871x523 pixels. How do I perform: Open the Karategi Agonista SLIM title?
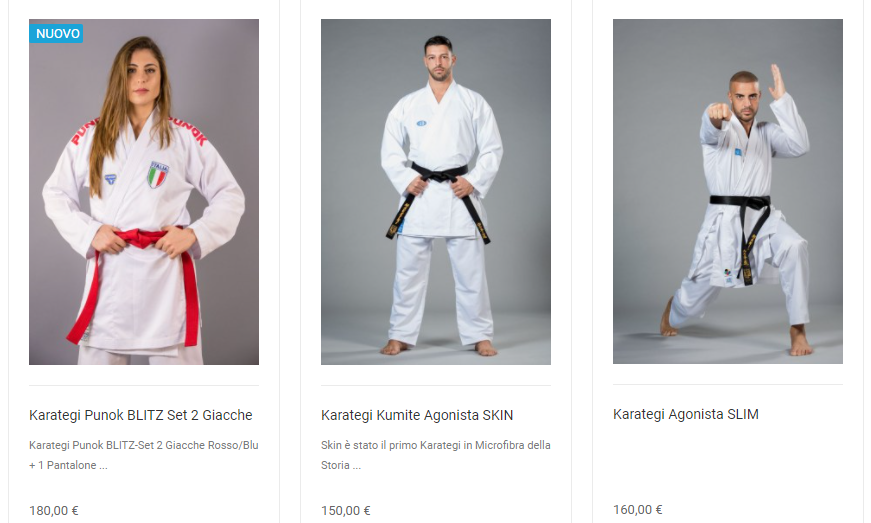tap(685, 414)
